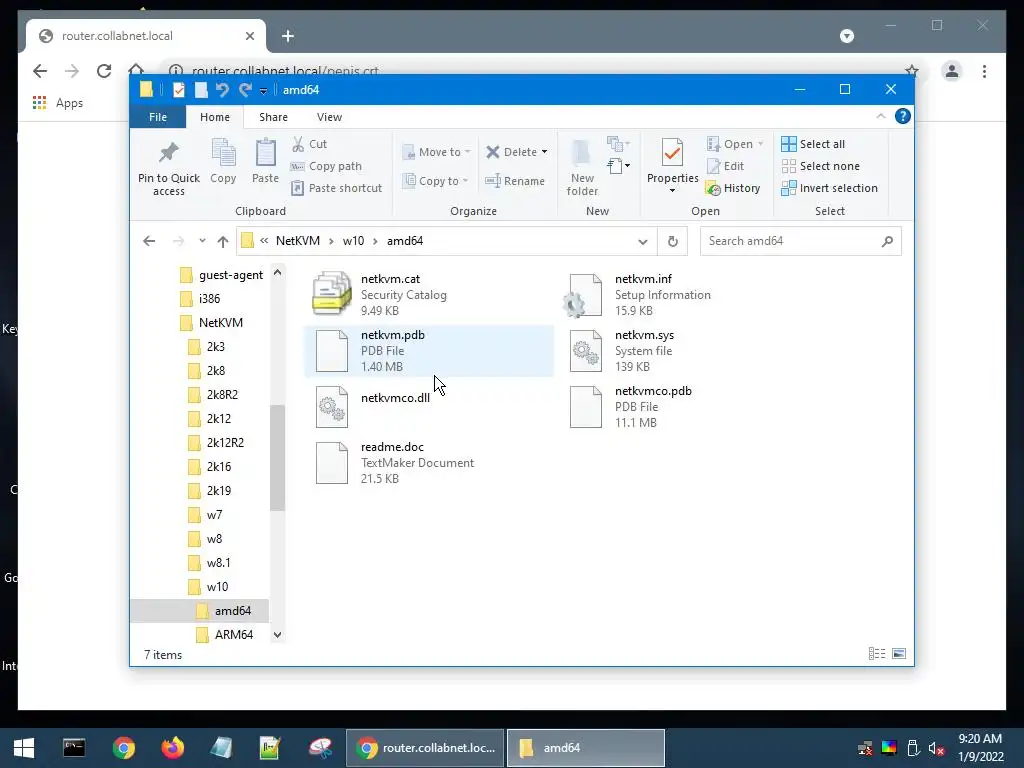Open the Copy to dropdown
The height and width of the screenshot is (768, 1024).
tap(436, 181)
